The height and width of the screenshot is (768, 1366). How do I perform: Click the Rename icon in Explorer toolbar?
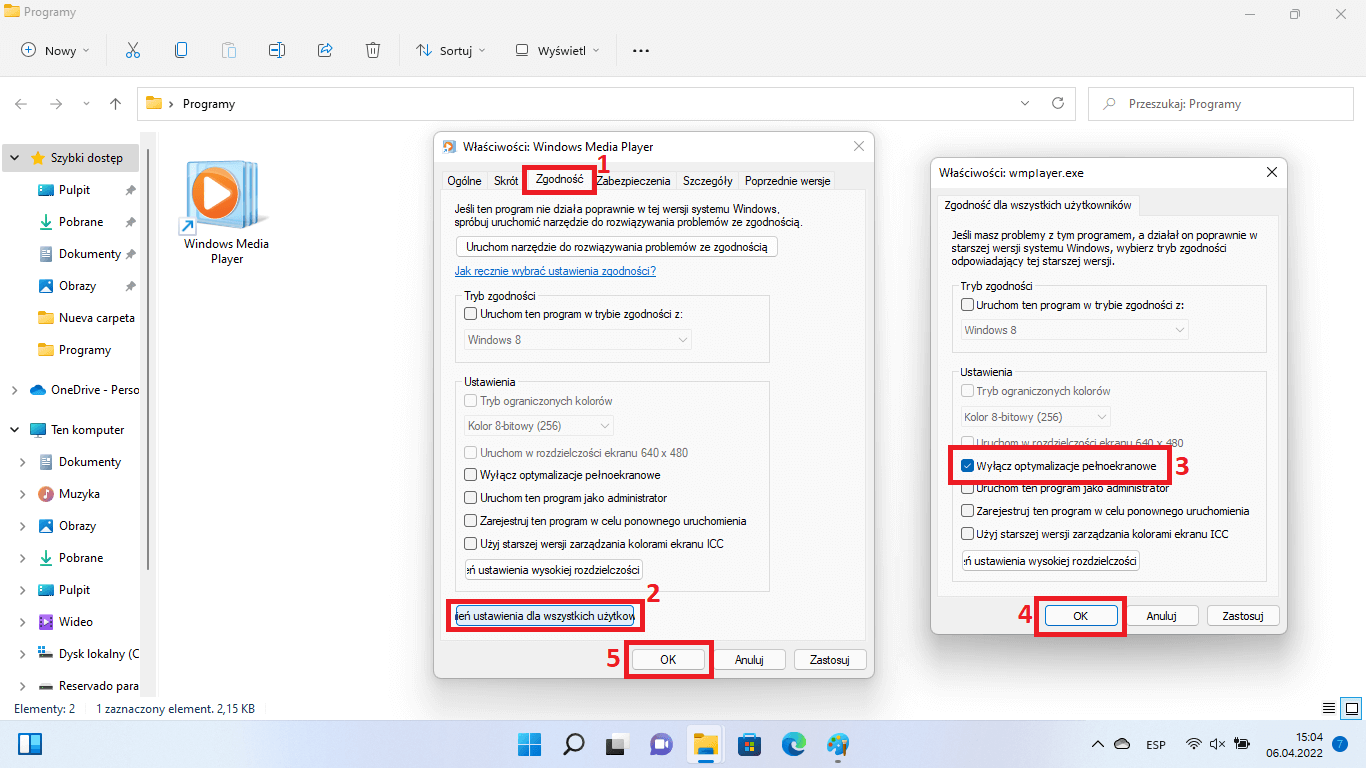277,50
